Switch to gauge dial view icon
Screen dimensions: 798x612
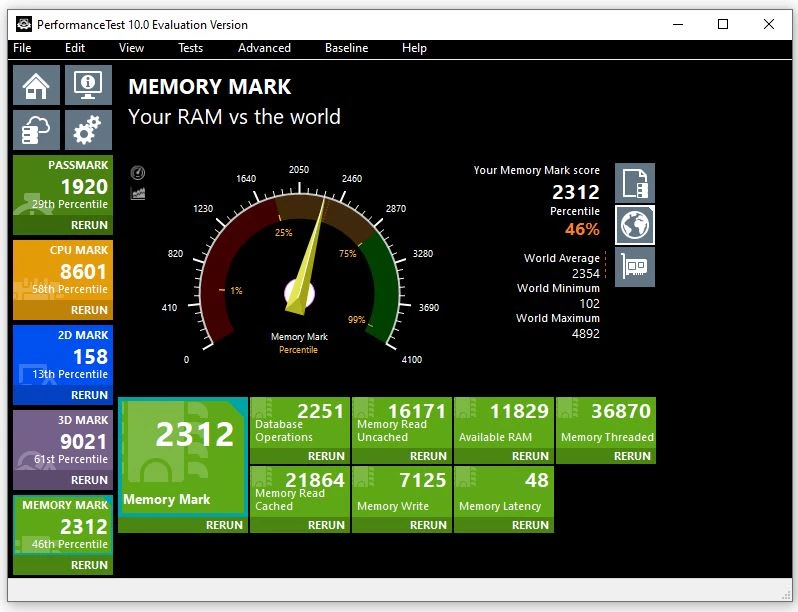tap(138, 173)
